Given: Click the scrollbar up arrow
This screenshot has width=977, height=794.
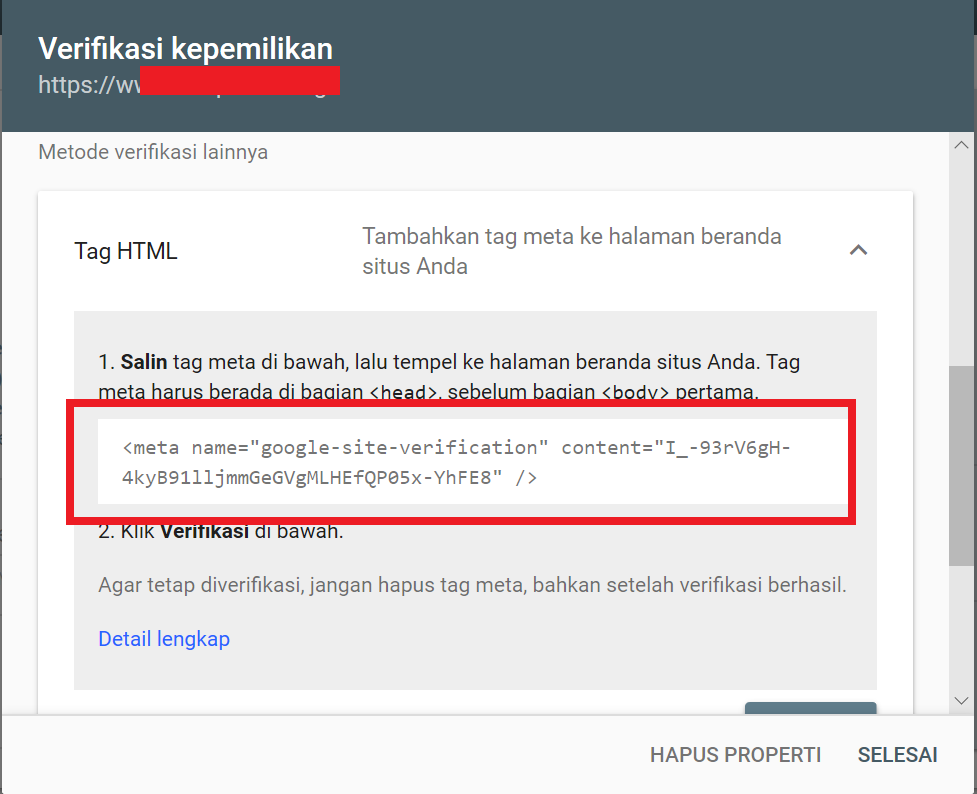Looking at the screenshot, I should pyautogui.click(x=961, y=146).
